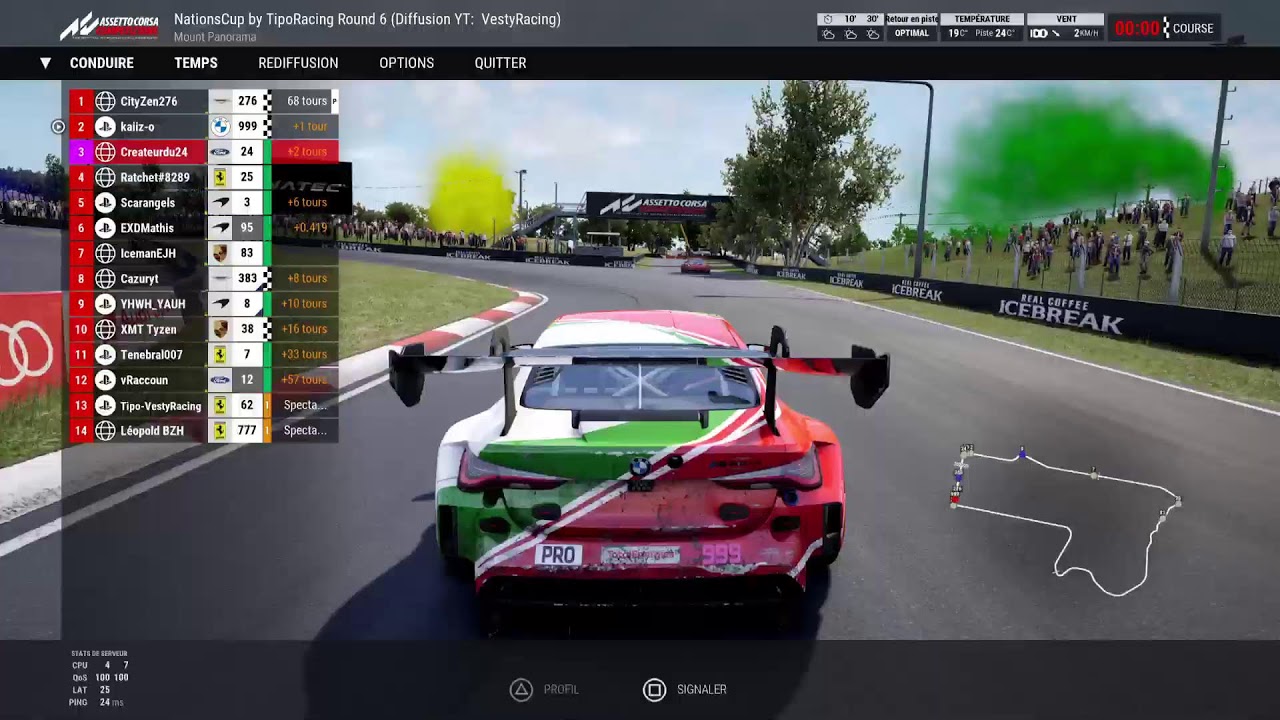Click the PlayStation icon beside EXDMathis
Screen dimensions: 1280x720
(x=105, y=228)
